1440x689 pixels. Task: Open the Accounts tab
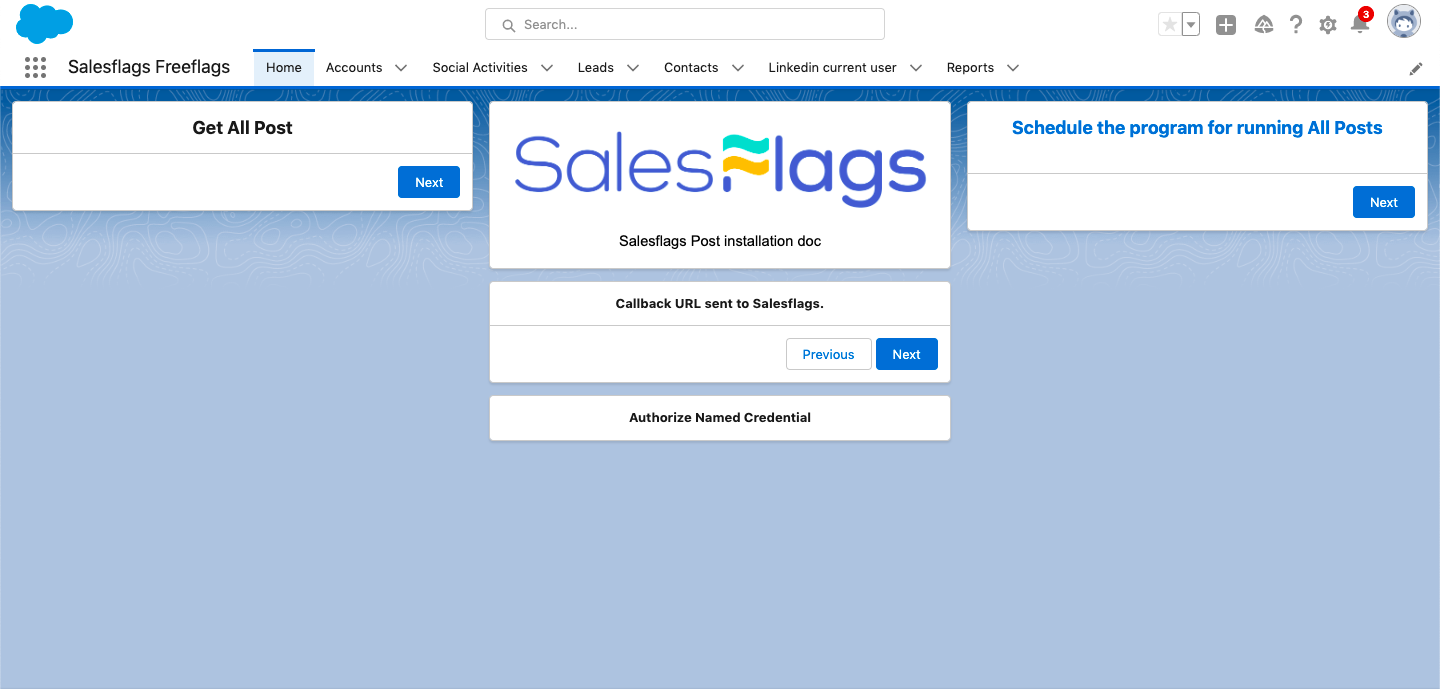coord(354,68)
